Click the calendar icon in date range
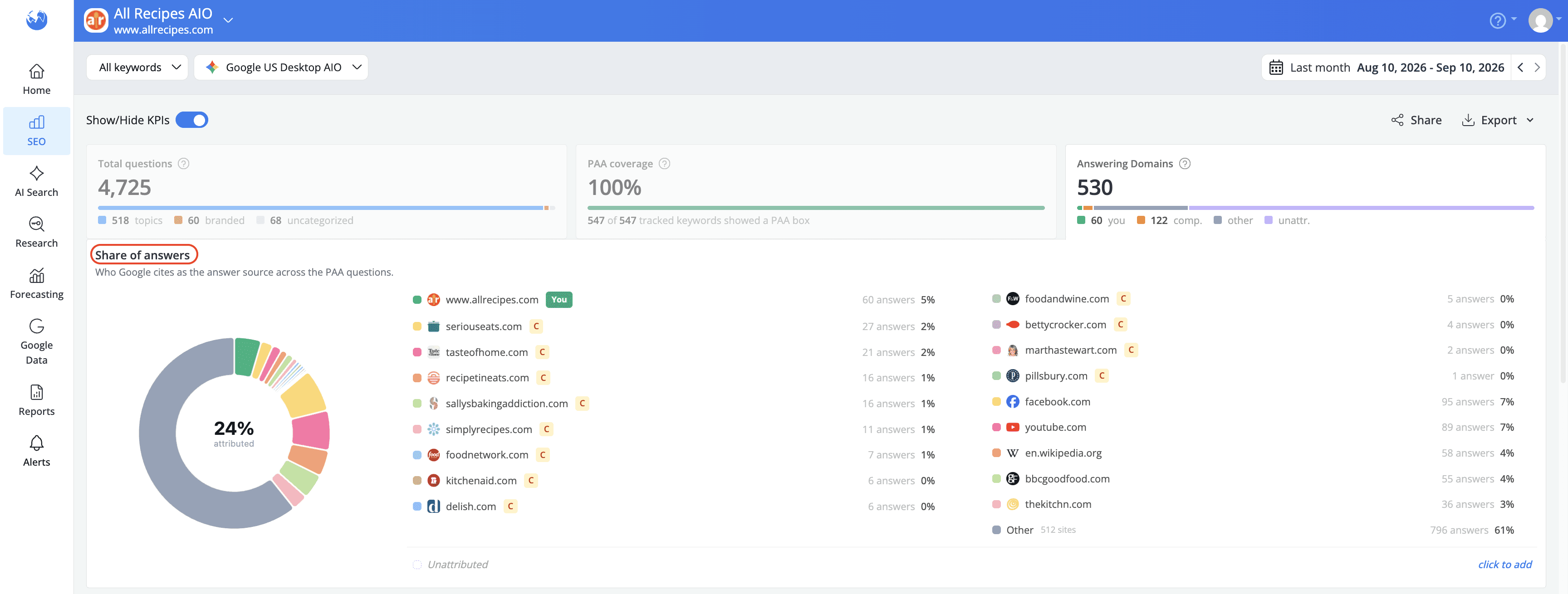The width and height of the screenshot is (1568, 594). tap(1276, 68)
